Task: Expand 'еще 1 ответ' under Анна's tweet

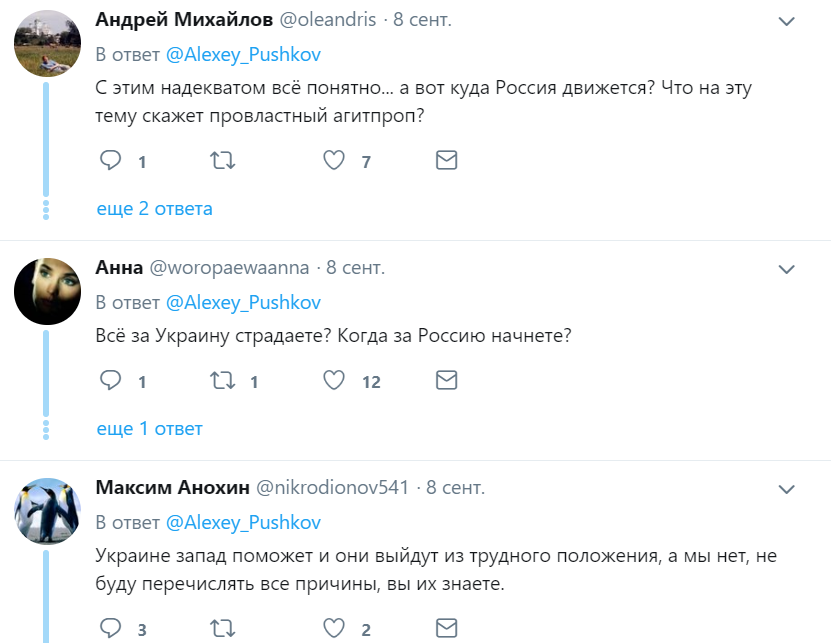Action: 149,428
